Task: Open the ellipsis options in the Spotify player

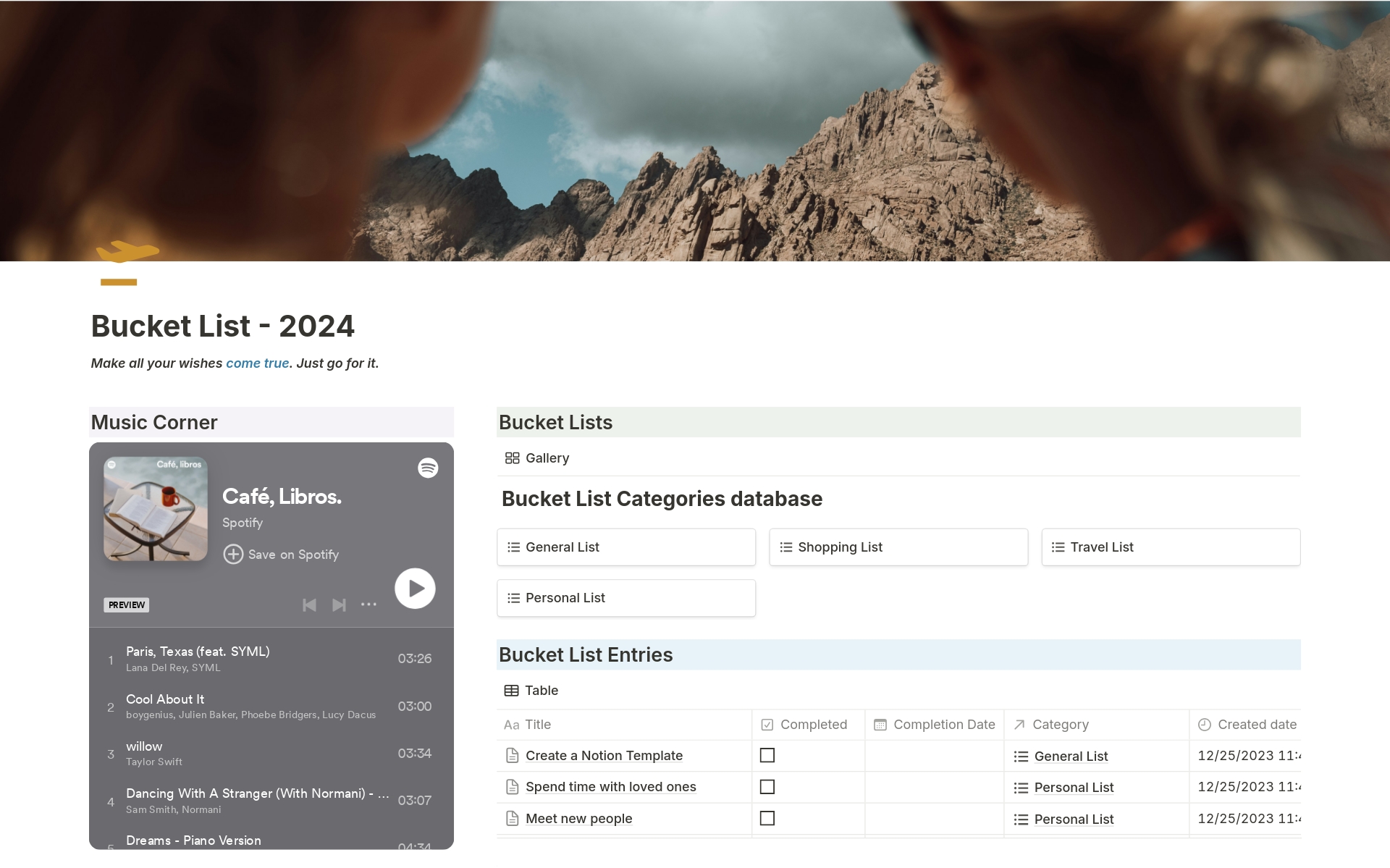Action: [x=368, y=605]
